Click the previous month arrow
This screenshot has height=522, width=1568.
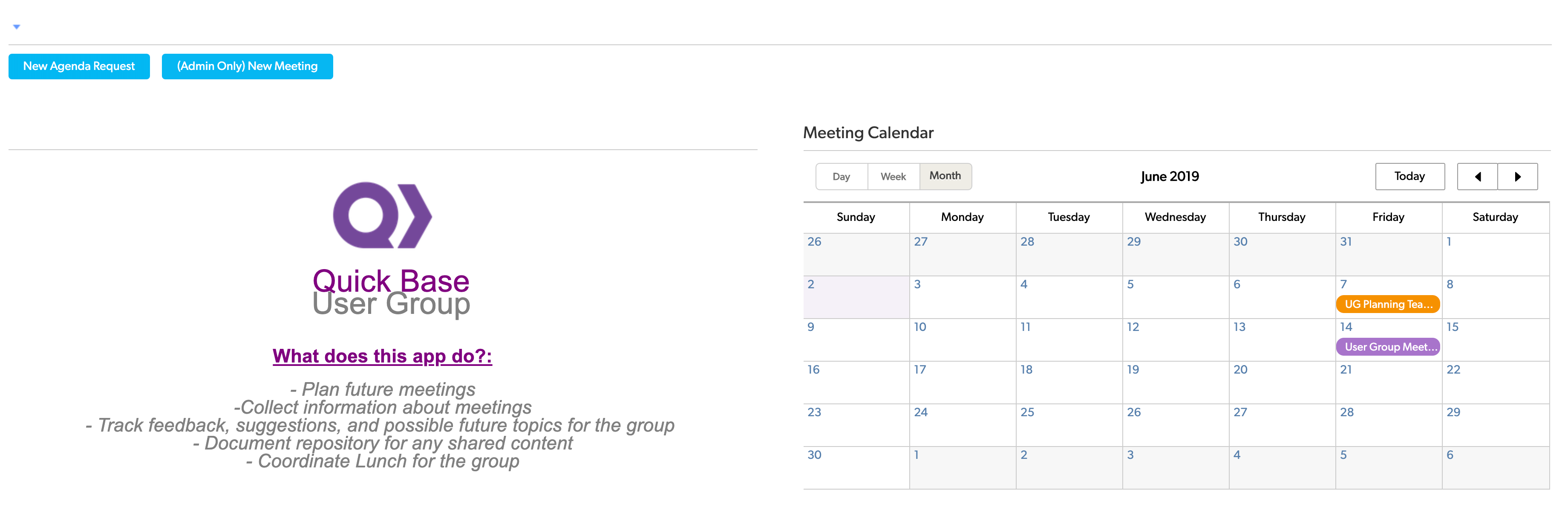click(x=1477, y=177)
